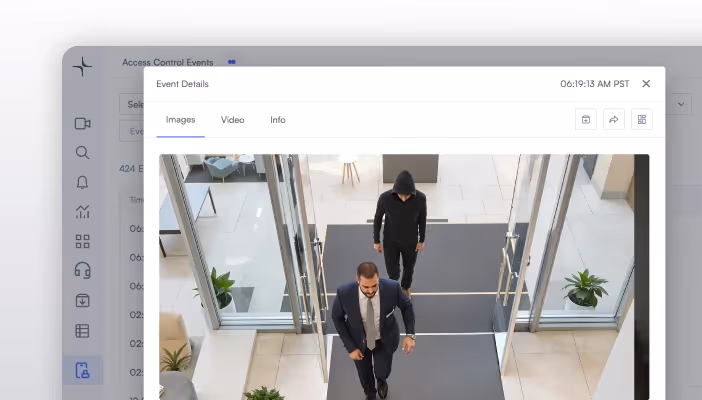This screenshot has width=702, height=400.
Task: Click the Access Control Events title
Action: coord(167,62)
